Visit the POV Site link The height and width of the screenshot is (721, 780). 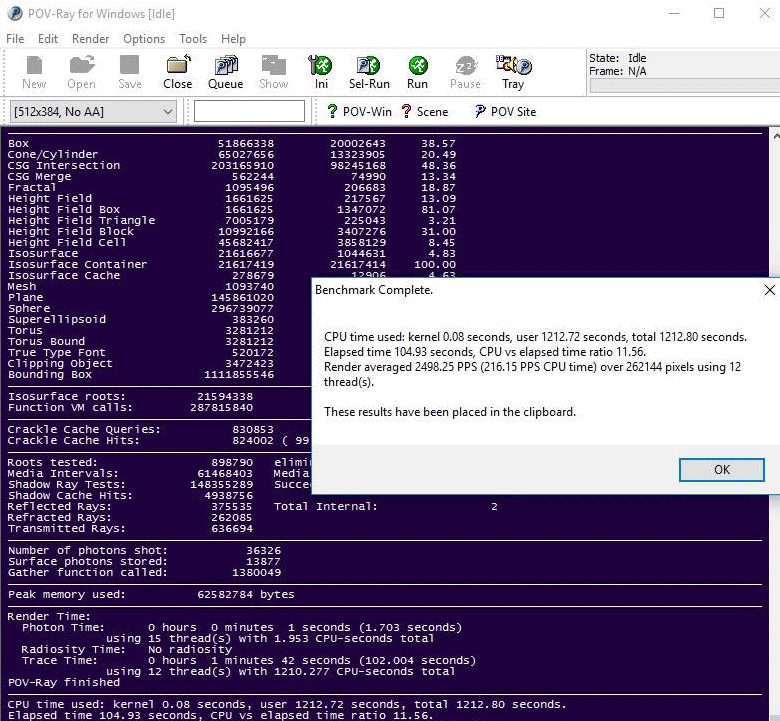coord(505,111)
